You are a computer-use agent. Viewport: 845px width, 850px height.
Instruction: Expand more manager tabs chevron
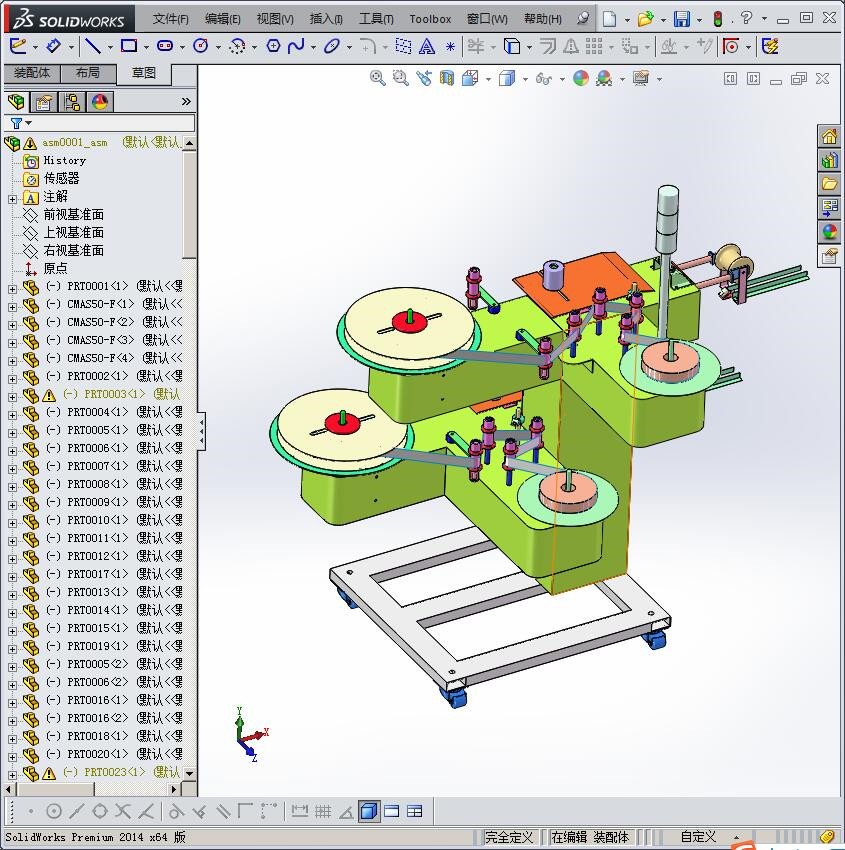point(186,101)
